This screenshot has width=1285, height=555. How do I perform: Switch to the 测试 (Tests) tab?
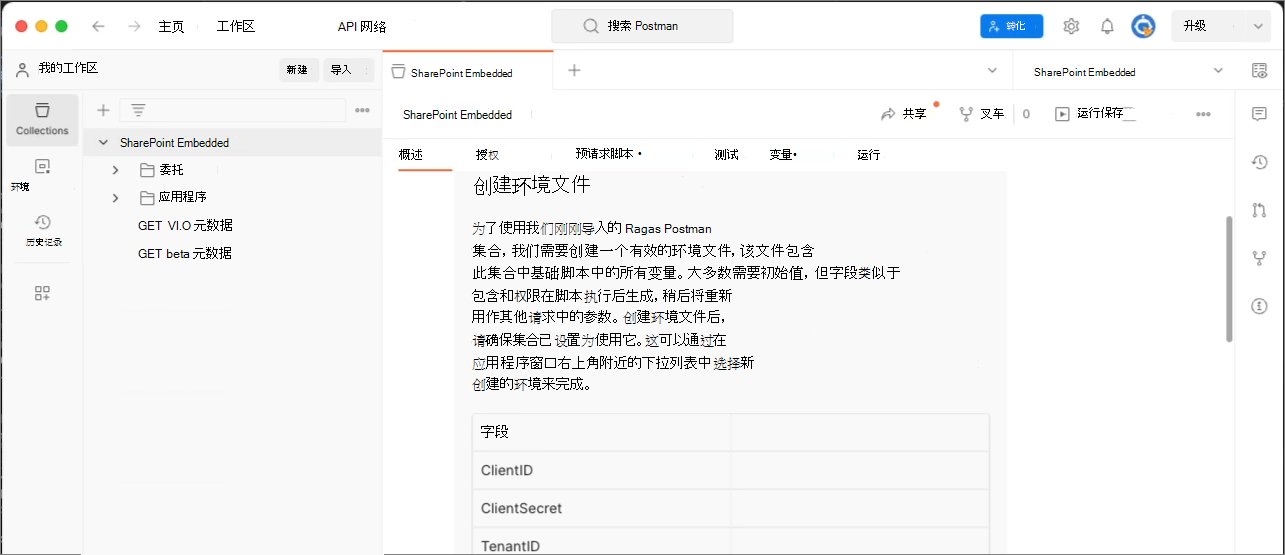(726, 155)
